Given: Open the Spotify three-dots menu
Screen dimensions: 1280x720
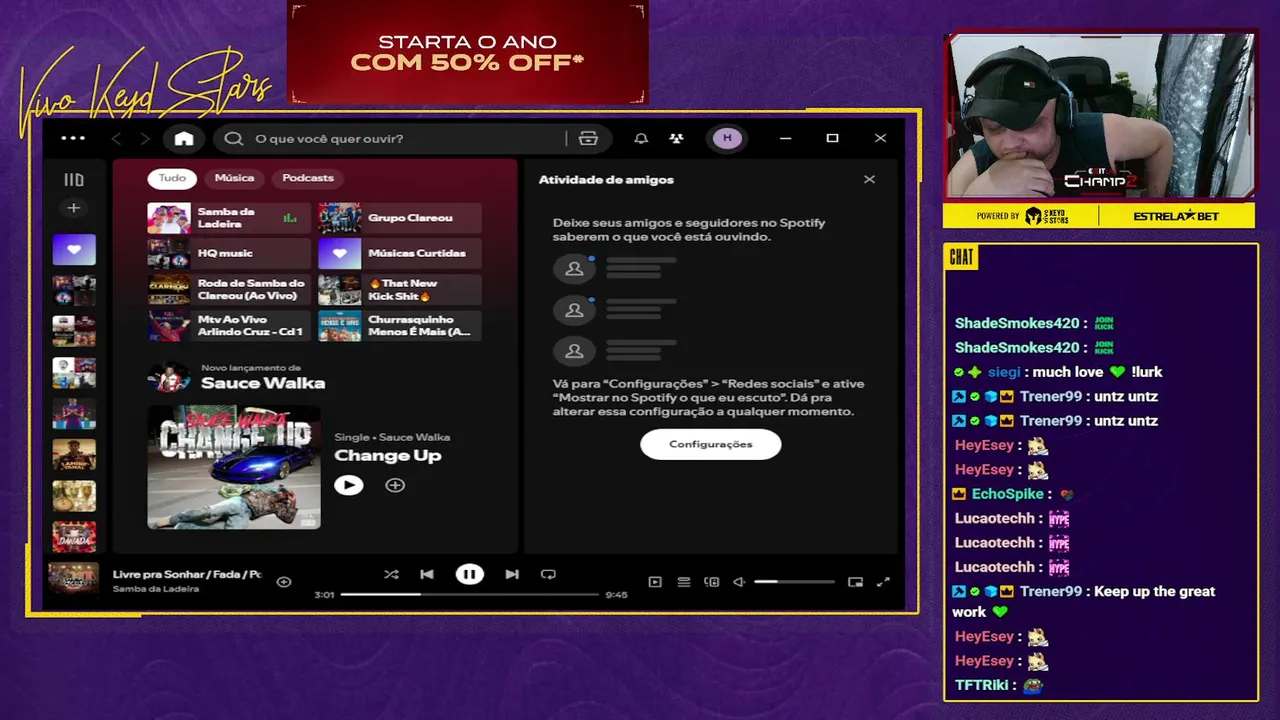Looking at the screenshot, I should [73, 138].
